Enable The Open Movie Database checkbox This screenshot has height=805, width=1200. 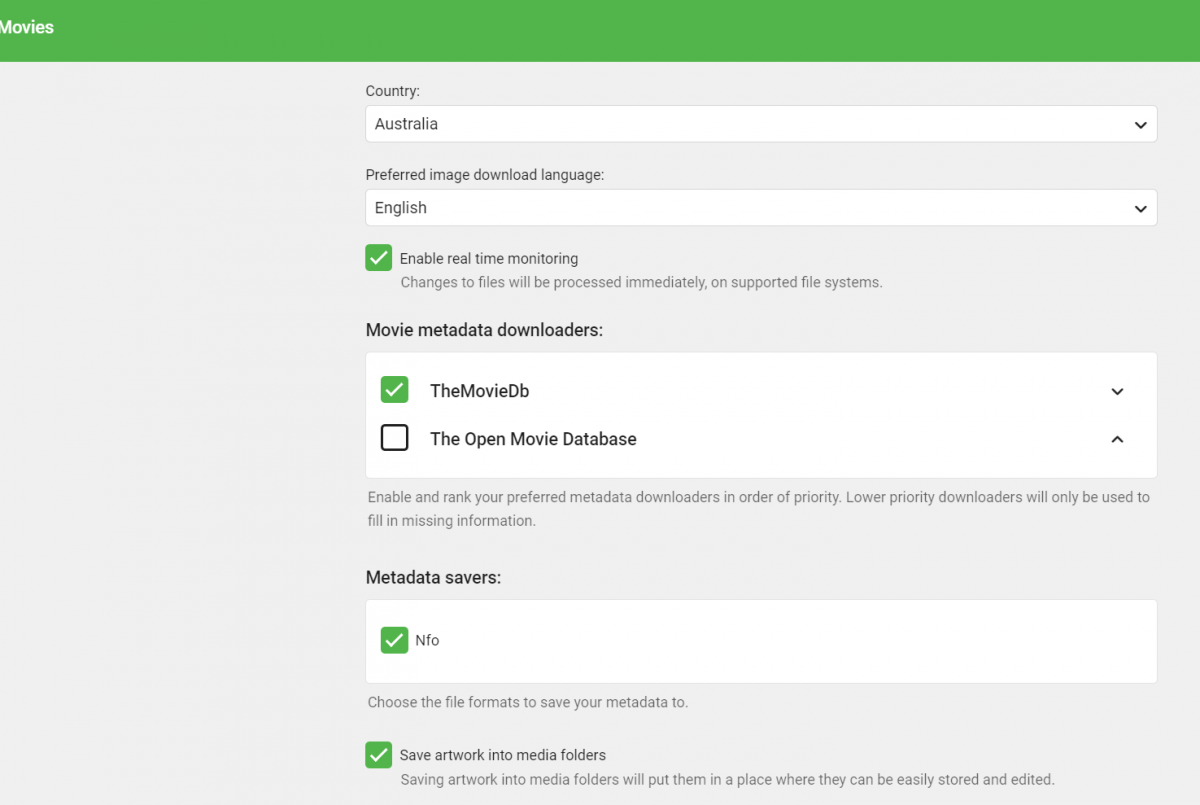click(x=395, y=438)
